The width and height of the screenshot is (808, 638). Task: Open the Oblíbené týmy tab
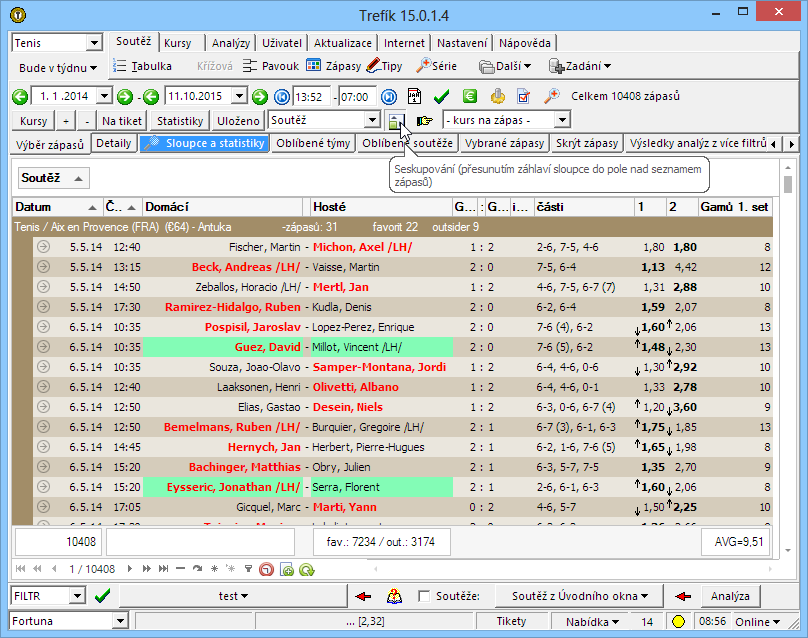312,144
